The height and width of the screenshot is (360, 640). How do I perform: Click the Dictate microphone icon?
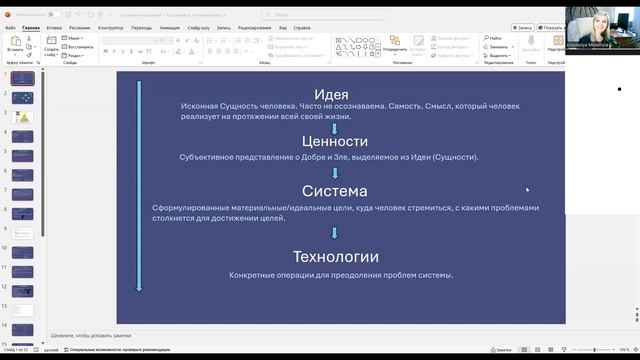tap(531, 40)
